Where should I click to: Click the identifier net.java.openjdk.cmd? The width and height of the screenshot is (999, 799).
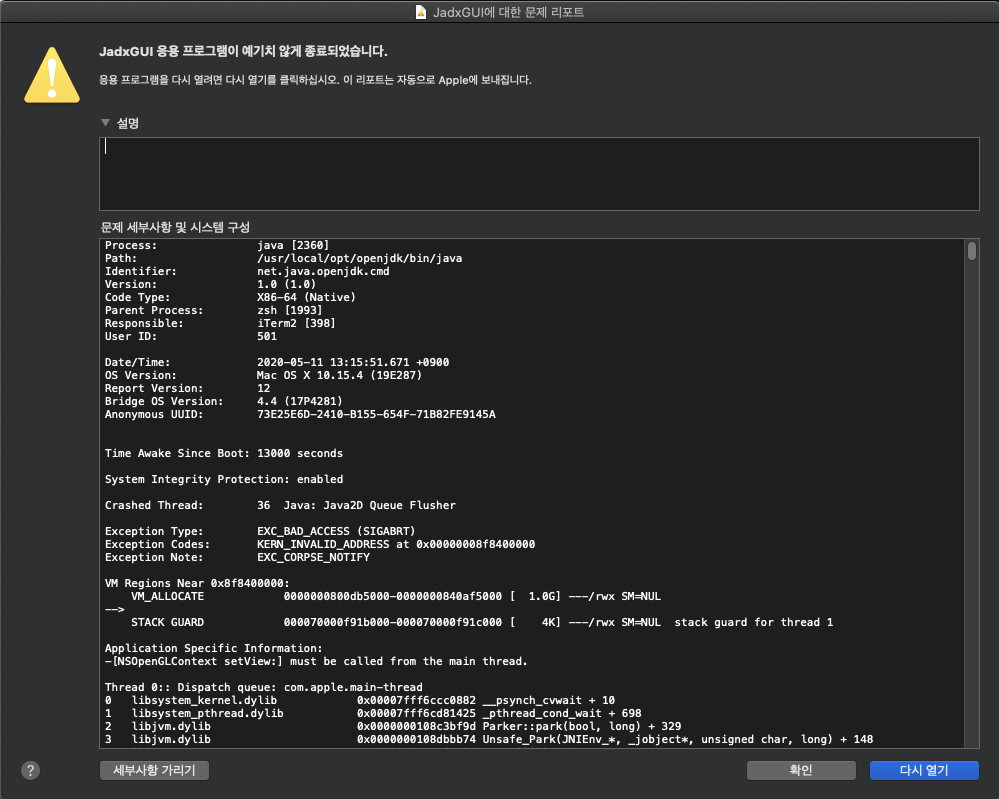pos(323,271)
